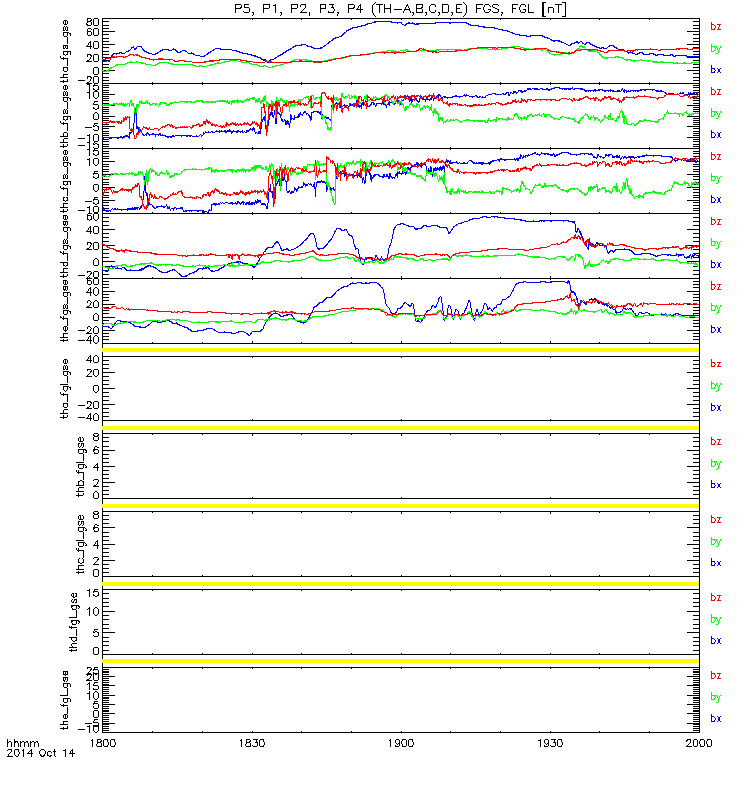Click the 5 tick value in thd_fgl panel
The image size is (750, 800).
tap(96, 632)
